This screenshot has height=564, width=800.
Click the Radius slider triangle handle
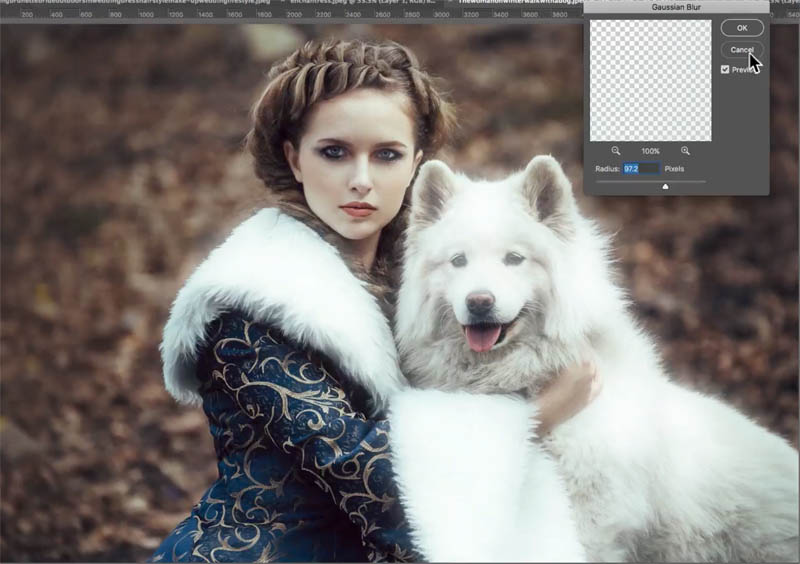666,185
